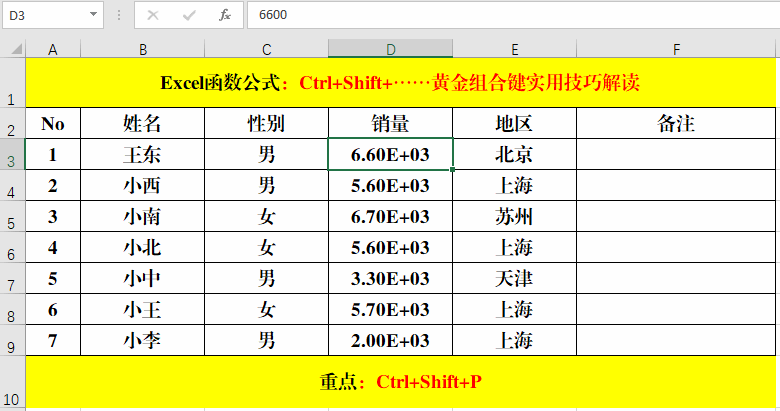
Task: Select column E header
Action: coord(514,49)
